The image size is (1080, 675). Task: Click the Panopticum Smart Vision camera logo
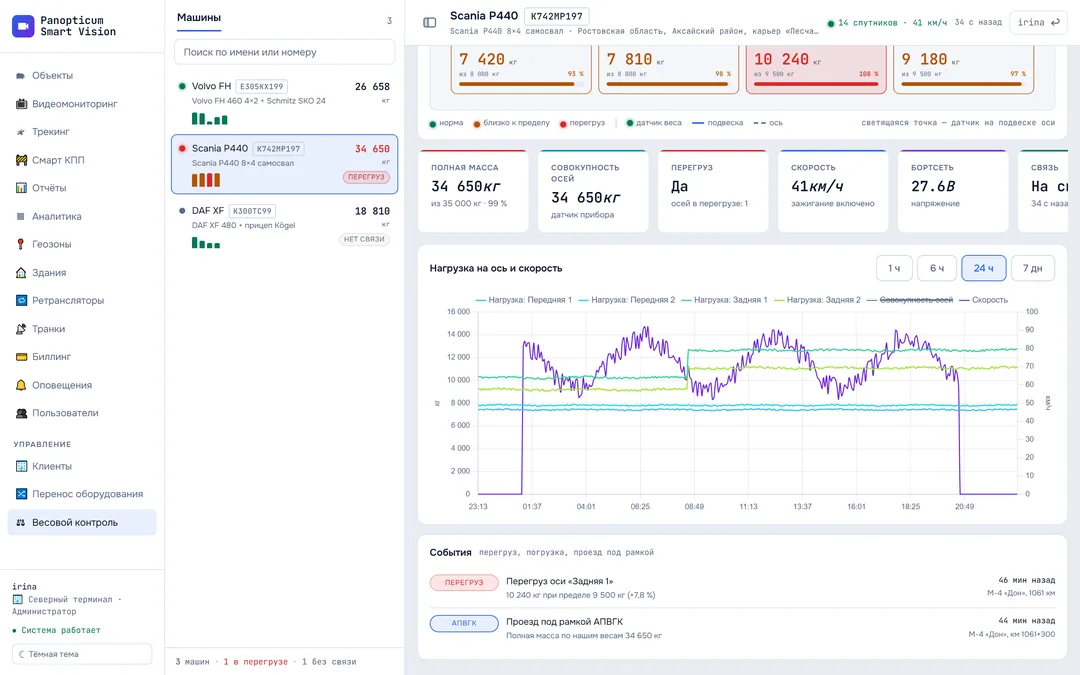(x=23, y=26)
